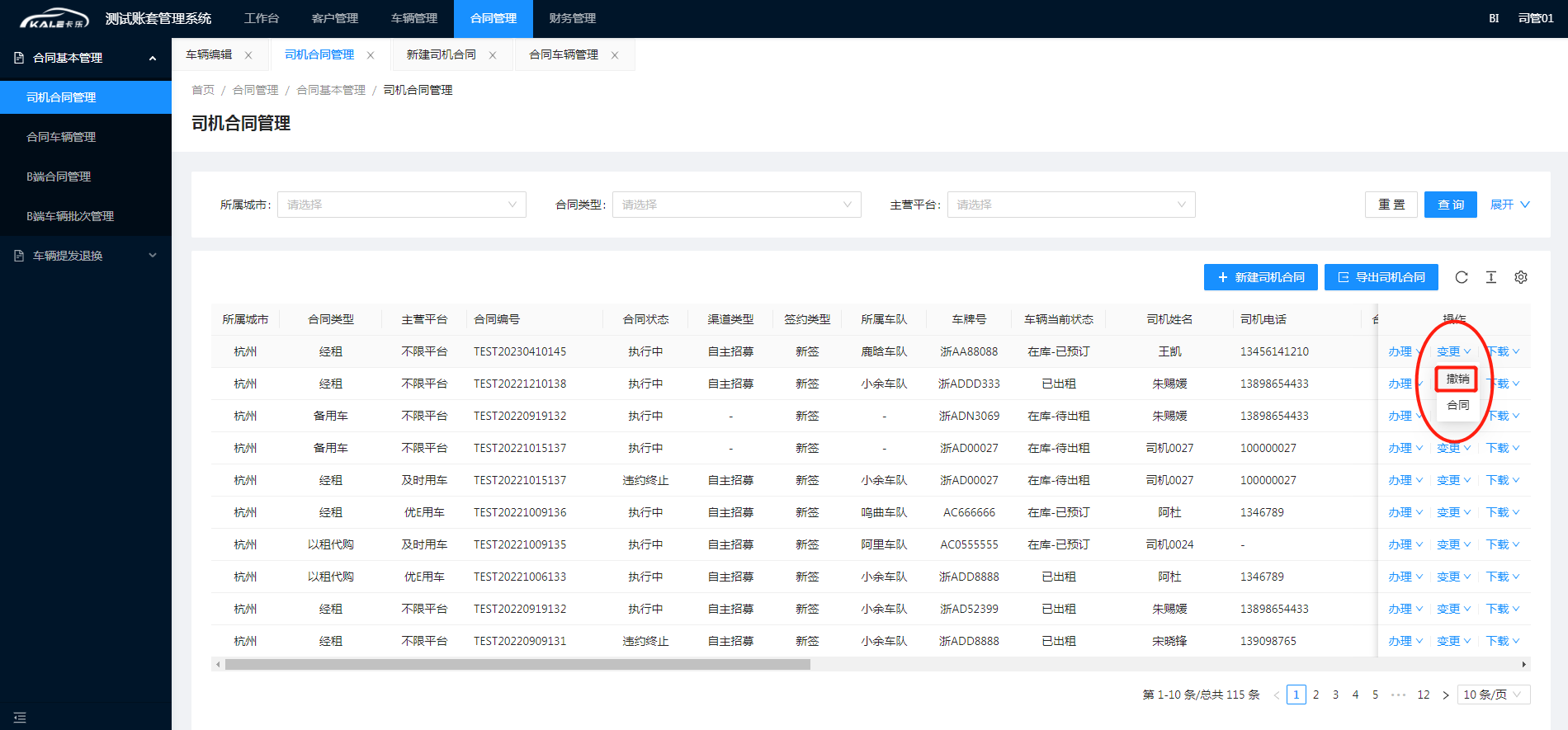Image resolution: width=1568 pixels, height=730 pixels.
Task: Click scrollbar left arrow
Action: 217,664
